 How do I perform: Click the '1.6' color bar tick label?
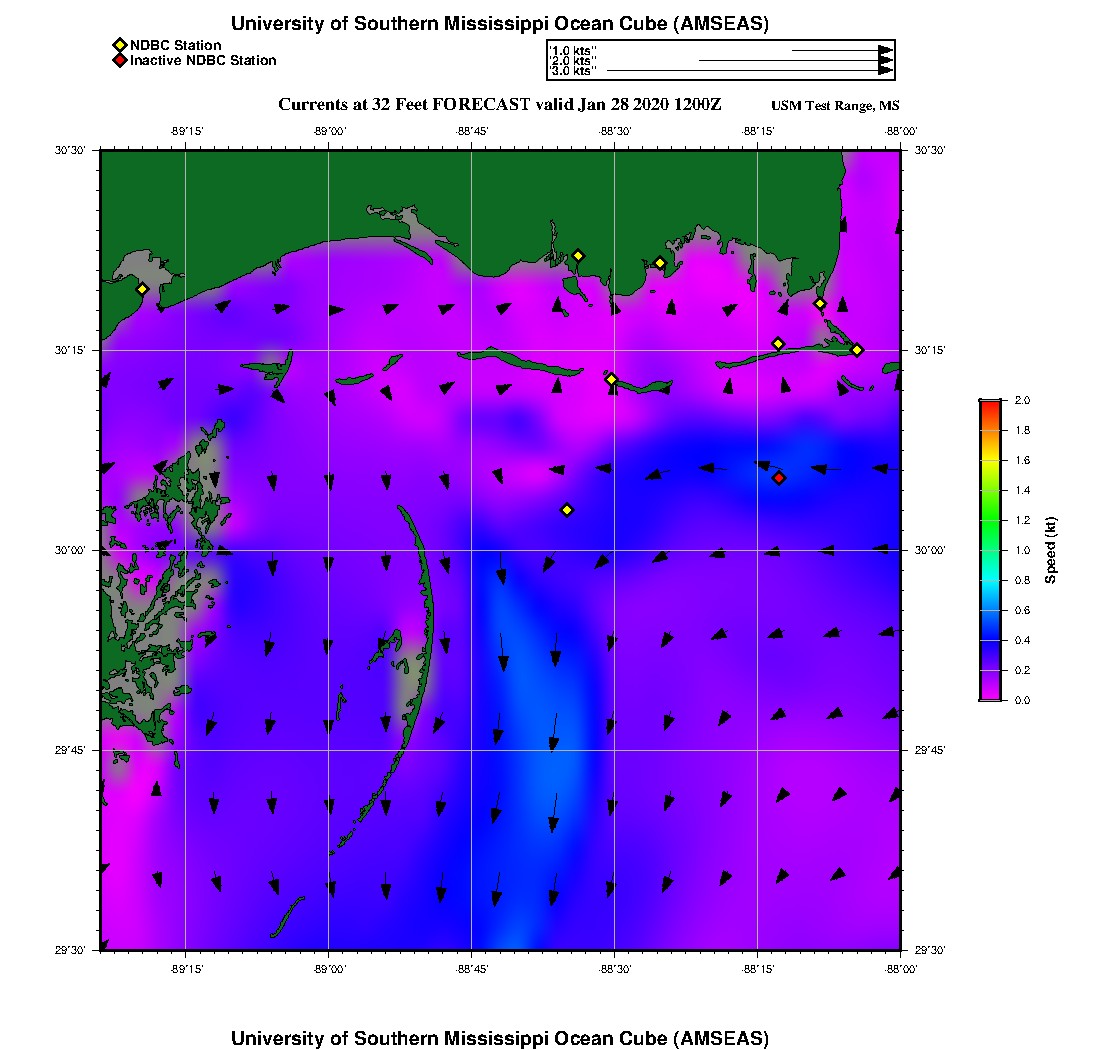pos(1022,460)
